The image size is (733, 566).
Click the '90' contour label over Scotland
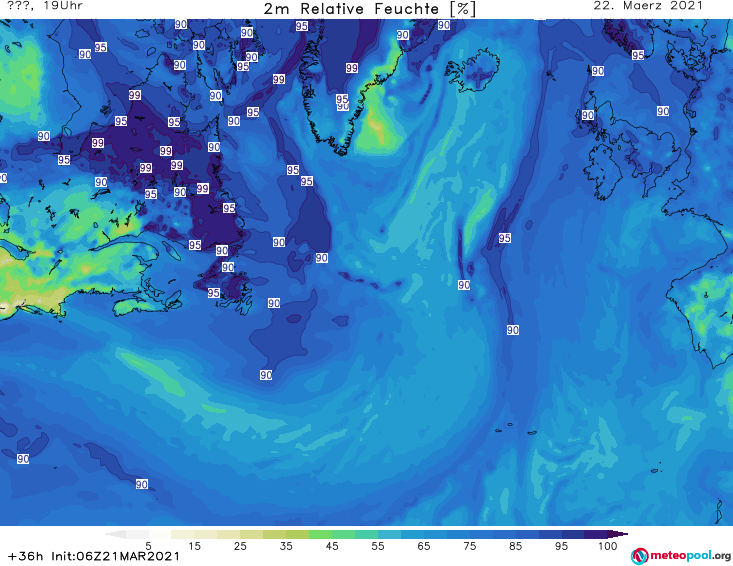(588, 115)
